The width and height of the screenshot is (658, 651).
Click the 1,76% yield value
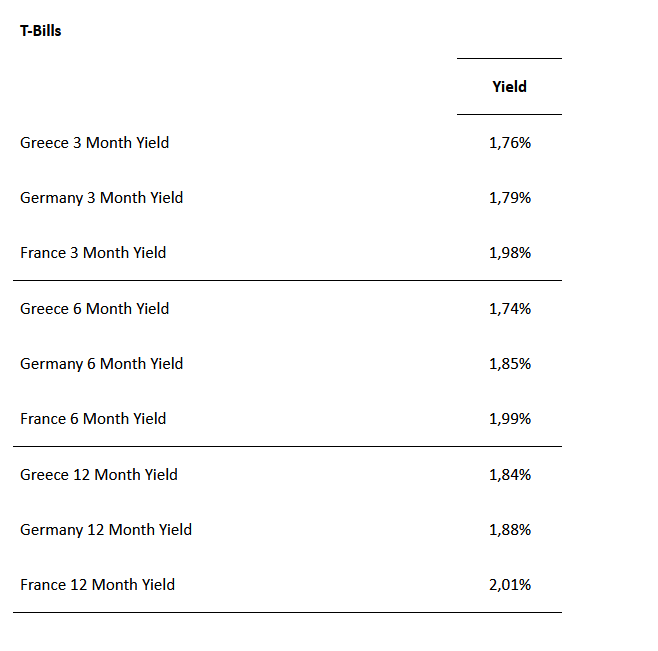[x=509, y=143]
